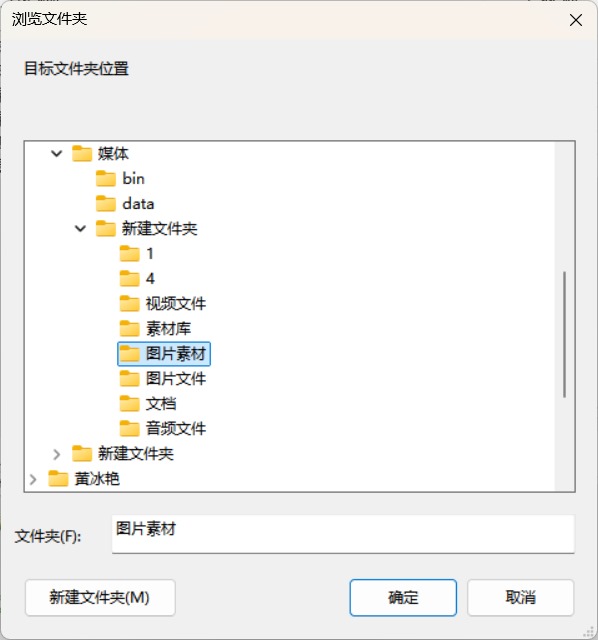
Task: Click the folder icon named 4
Action: pyautogui.click(x=129, y=278)
